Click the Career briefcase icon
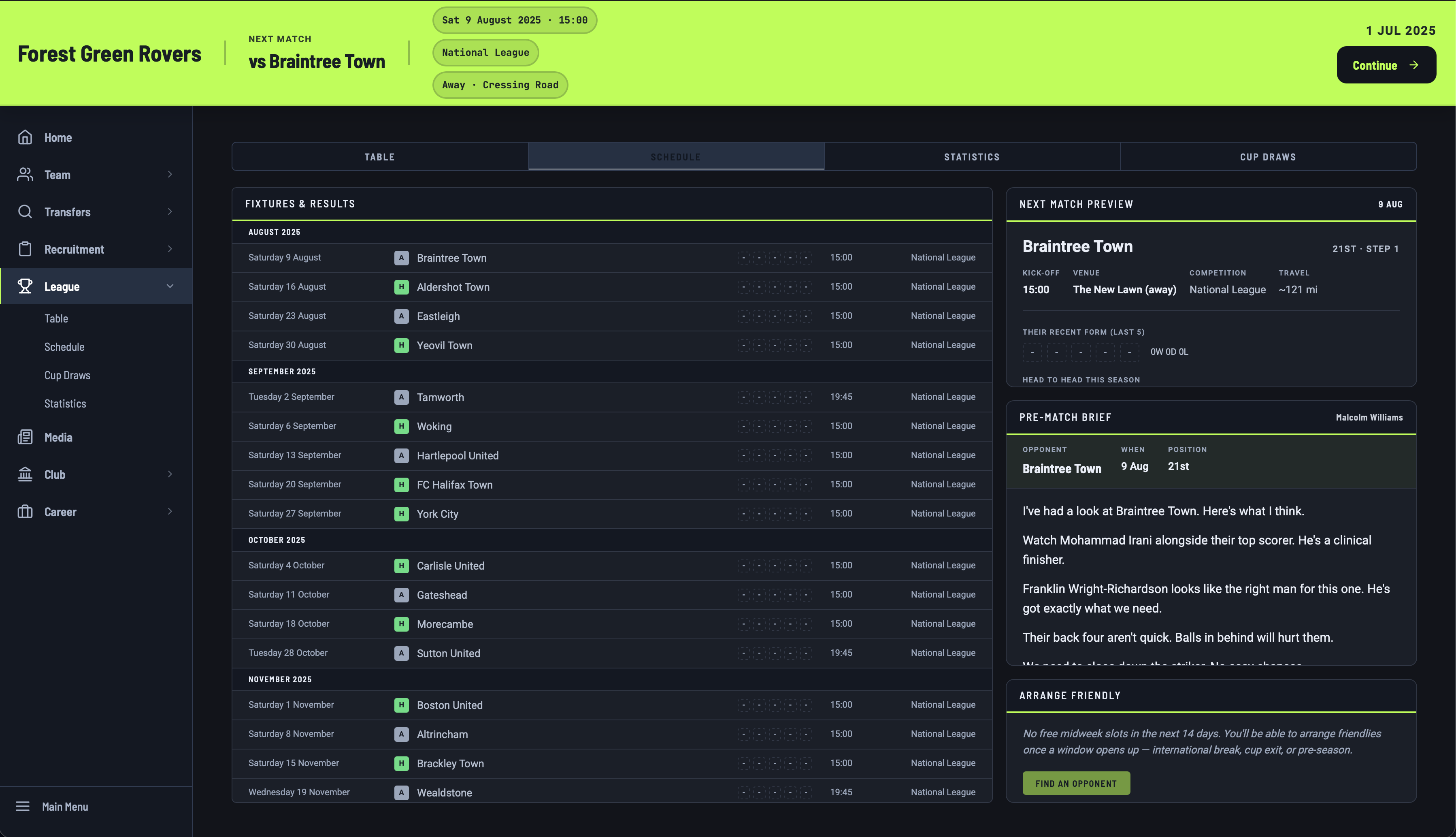The height and width of the screenshot is (837, 1456). point(25,512)
